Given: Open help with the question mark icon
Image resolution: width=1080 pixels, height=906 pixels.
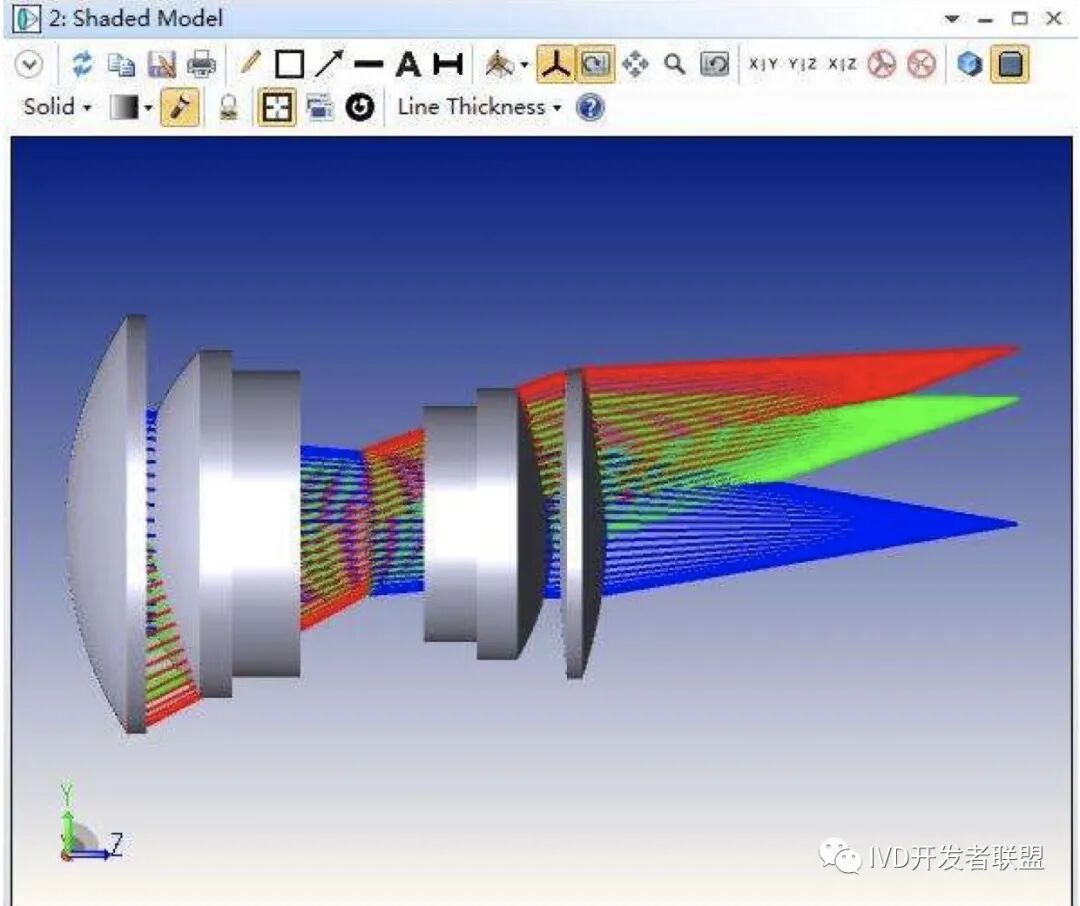Looking at the screenshot, I should [590, 107].
